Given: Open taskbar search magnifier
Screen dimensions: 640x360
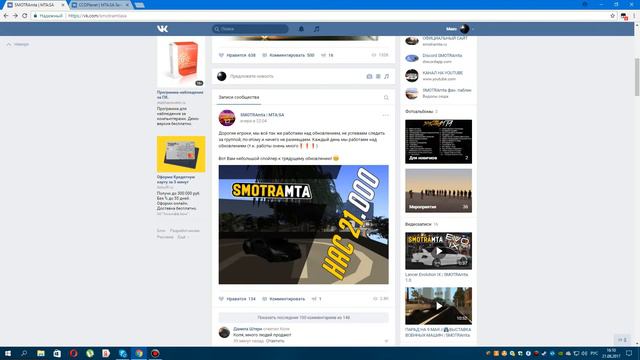Looking at the screenshot, I should point(24,353).
